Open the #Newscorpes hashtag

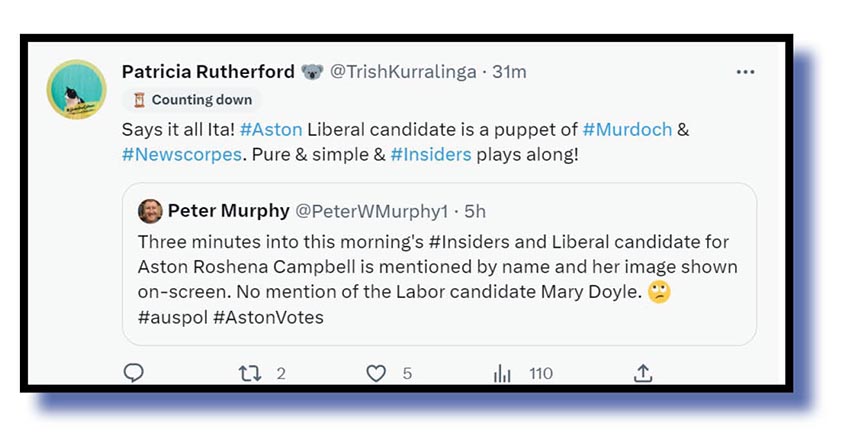click(x=182, y=155)
